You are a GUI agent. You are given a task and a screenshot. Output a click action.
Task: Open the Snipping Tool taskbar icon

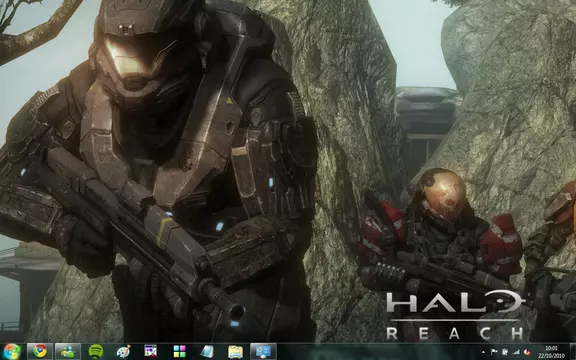(151, 352)
